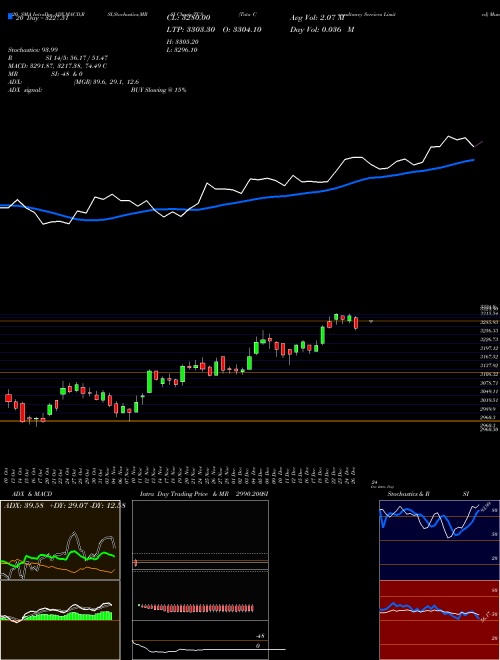Image resolution: width=500 pixels, height=660 pixels.
Task: Click the -48 label in the MR panel
Action: pyautogui.click(x=260, y=636)
